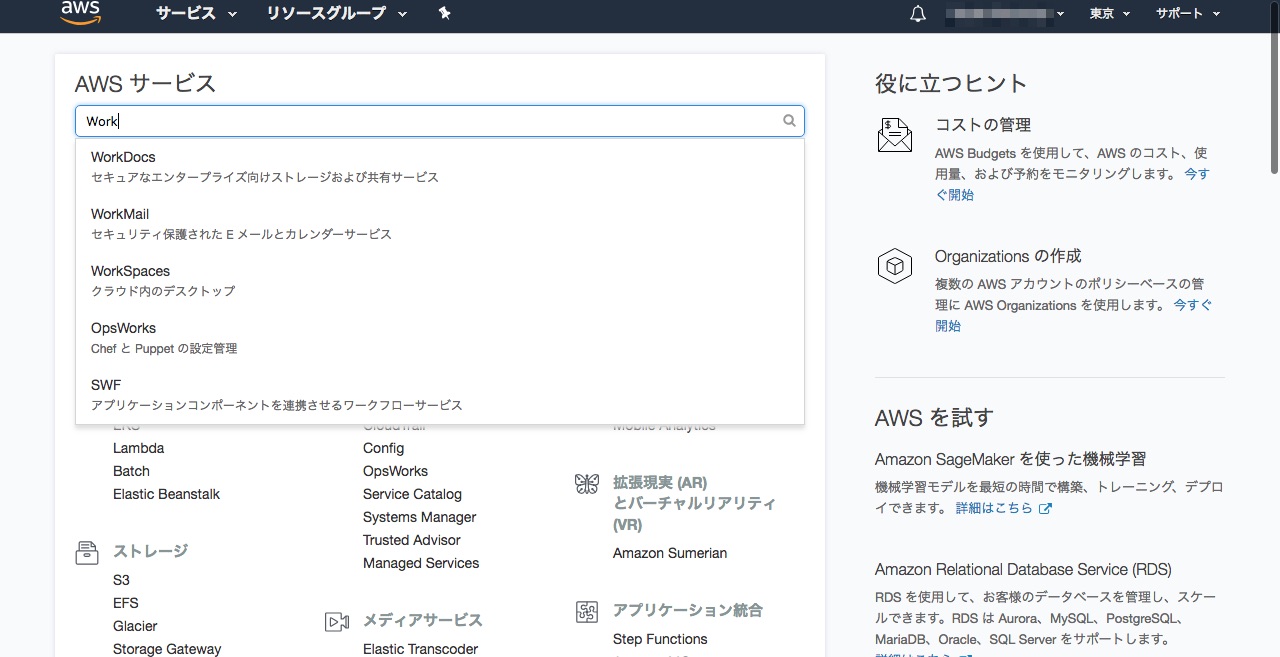1280x657 pixels.
Task: Click the application integration icon
Action: click(x=586, y=610)
